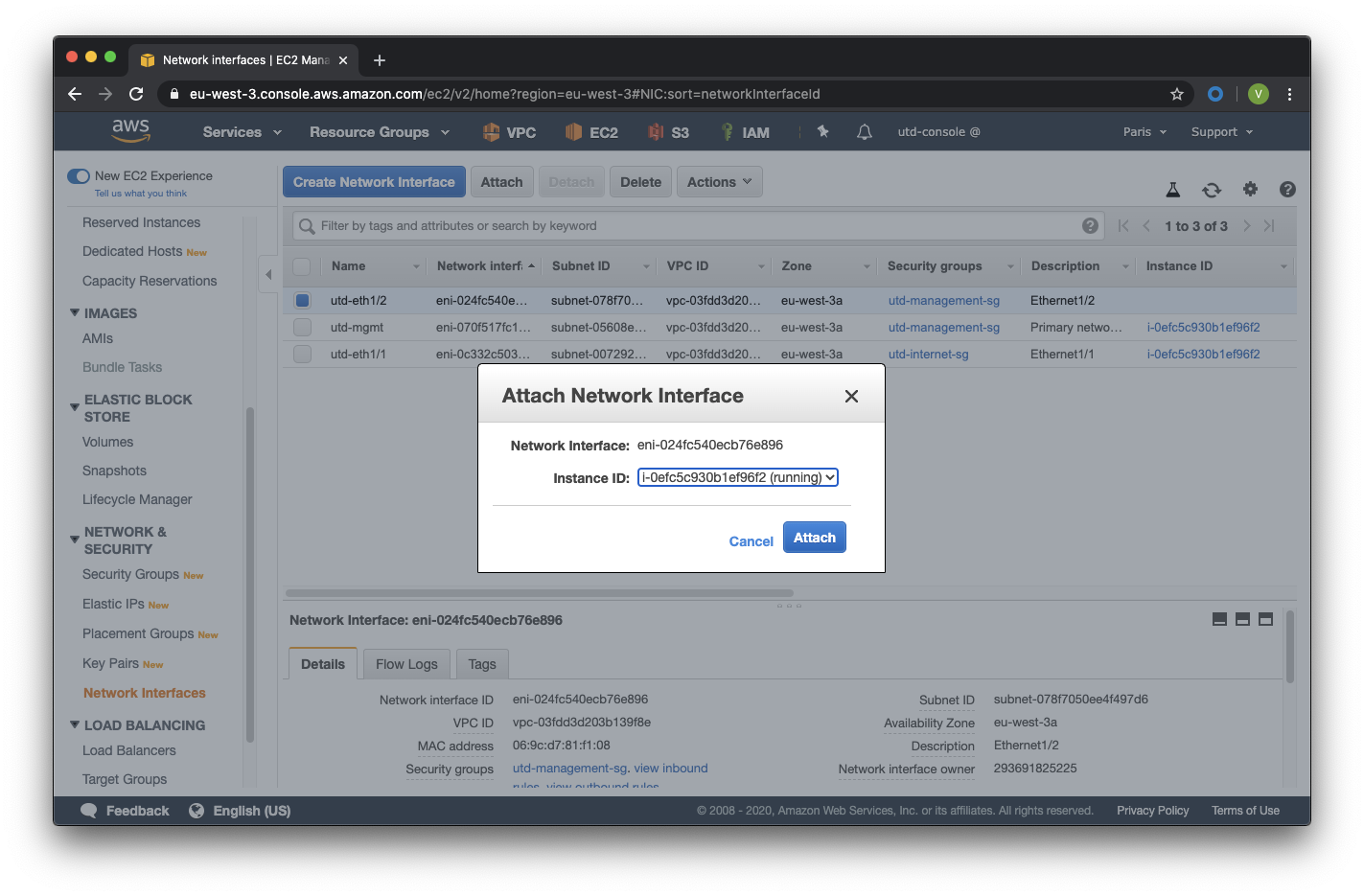Check the utd-mgmt row checkbox
The image size is (1364, 896).
302,327
